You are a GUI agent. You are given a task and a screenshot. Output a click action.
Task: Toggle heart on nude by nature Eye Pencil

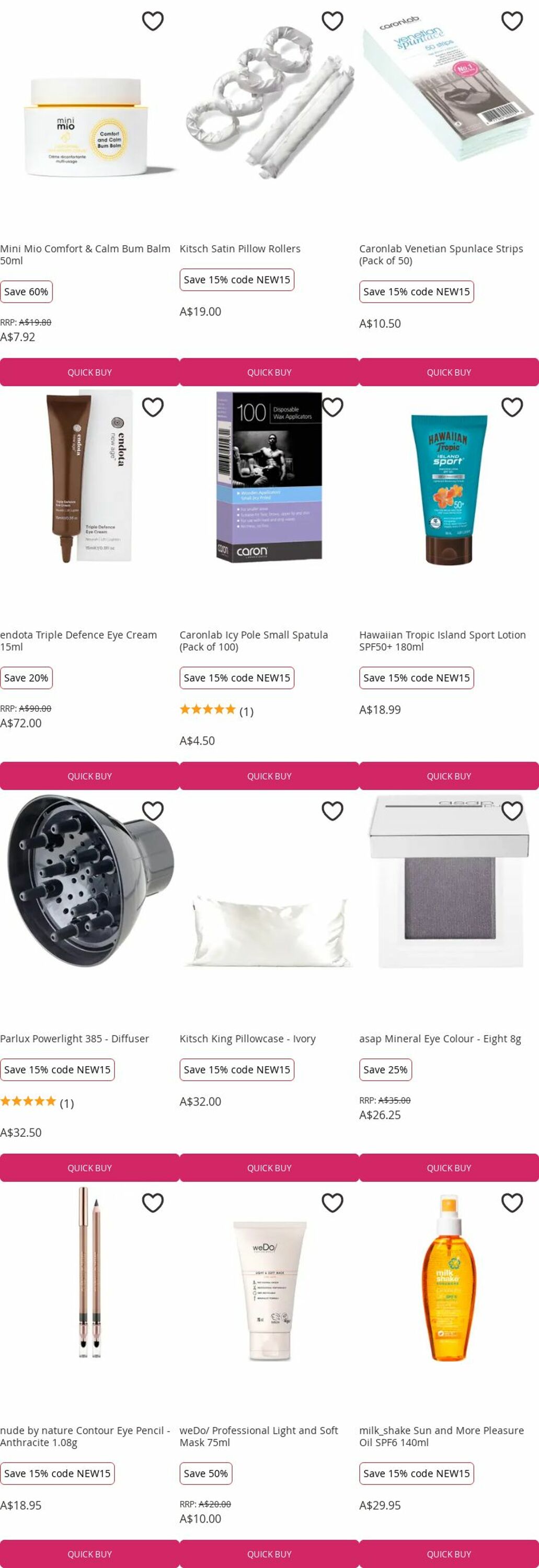pyautogui.click(x=153, y=1202)
